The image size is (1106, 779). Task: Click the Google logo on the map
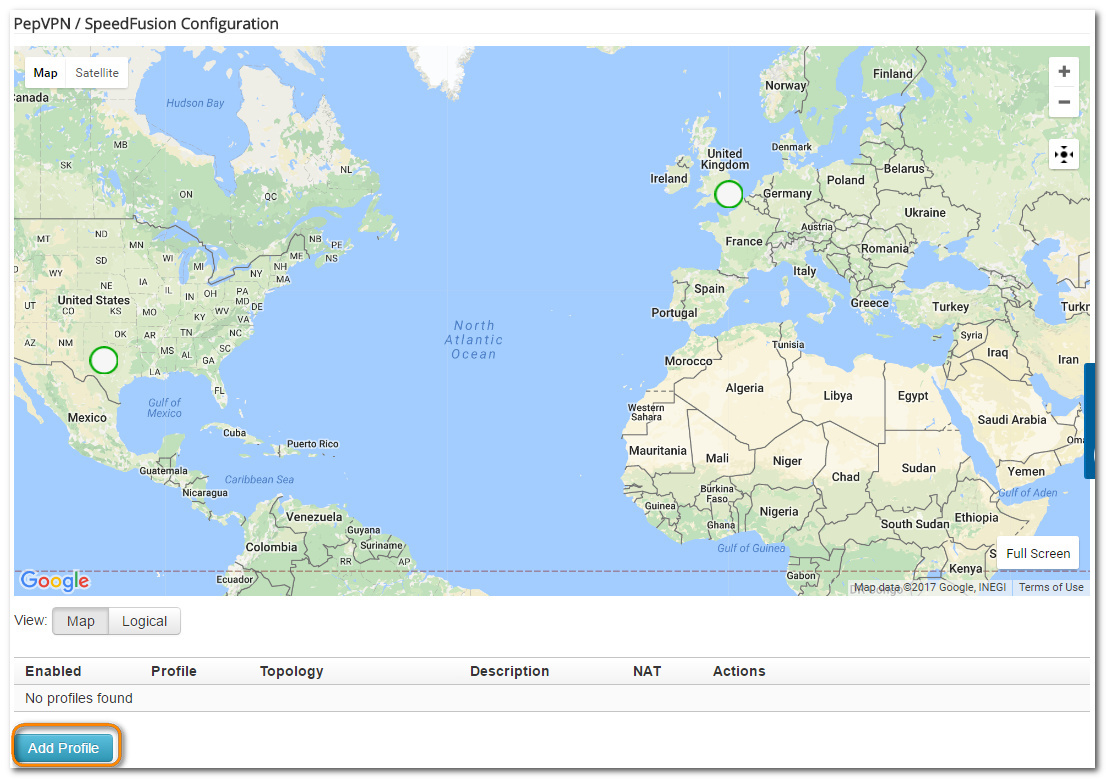pyautogui.click(x=55, y=581)
